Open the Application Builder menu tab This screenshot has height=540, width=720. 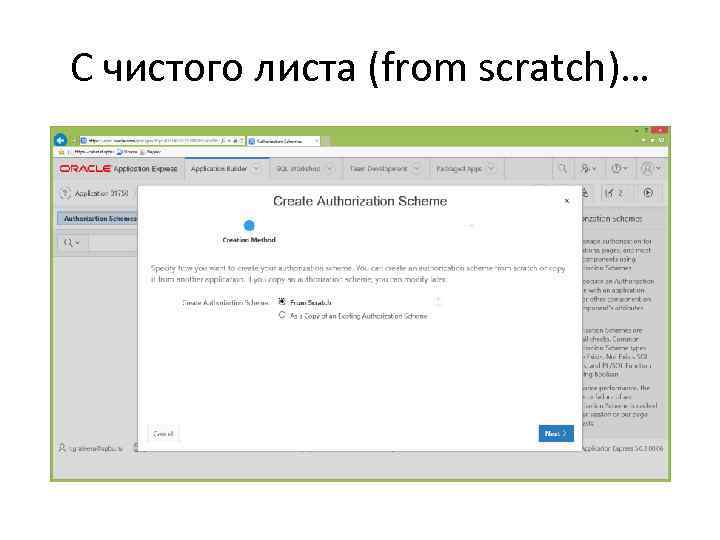pos(219,169)
